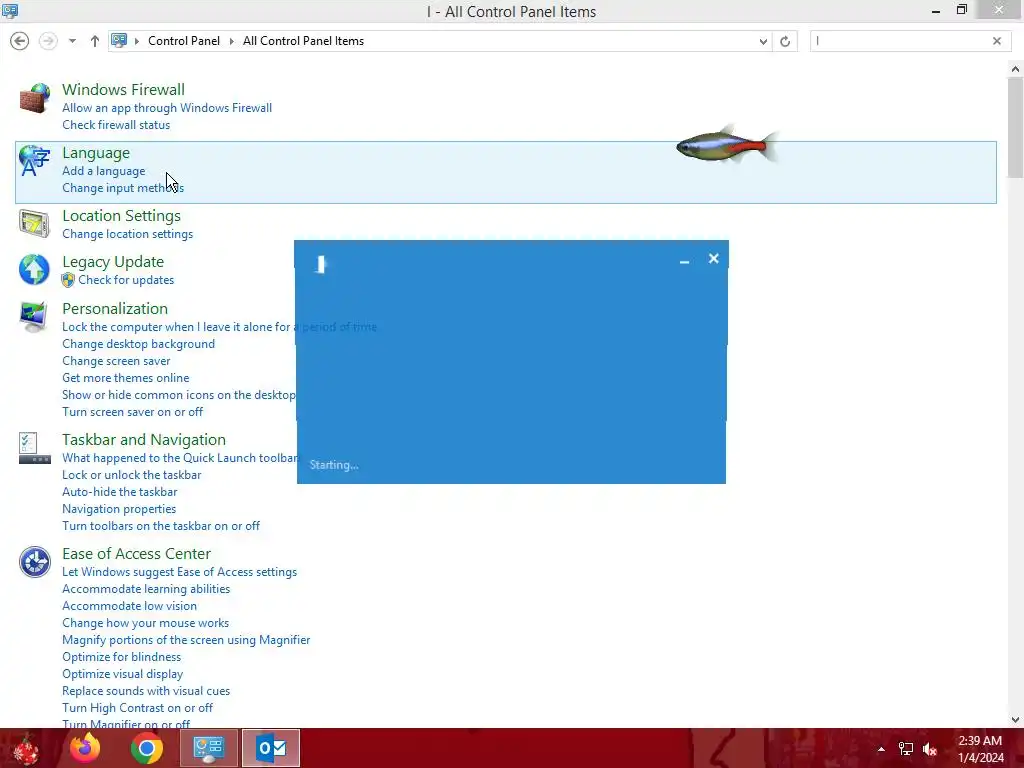Click Navigation properties
Viewport: 1024px width, 768px height.
click(119, 509)
